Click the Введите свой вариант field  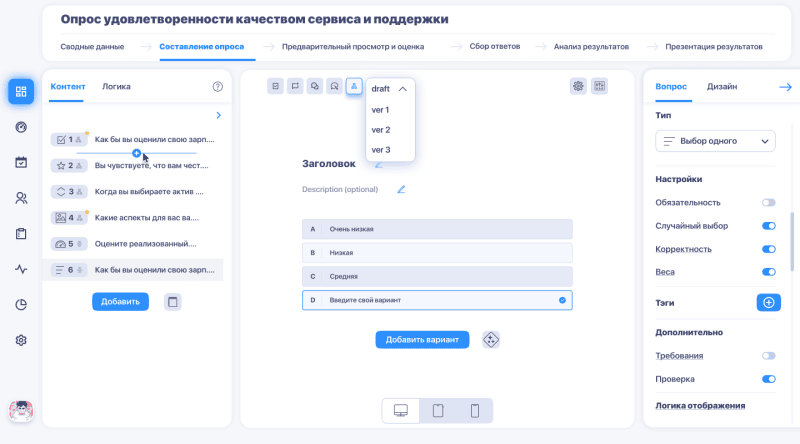tap(437, 300)
